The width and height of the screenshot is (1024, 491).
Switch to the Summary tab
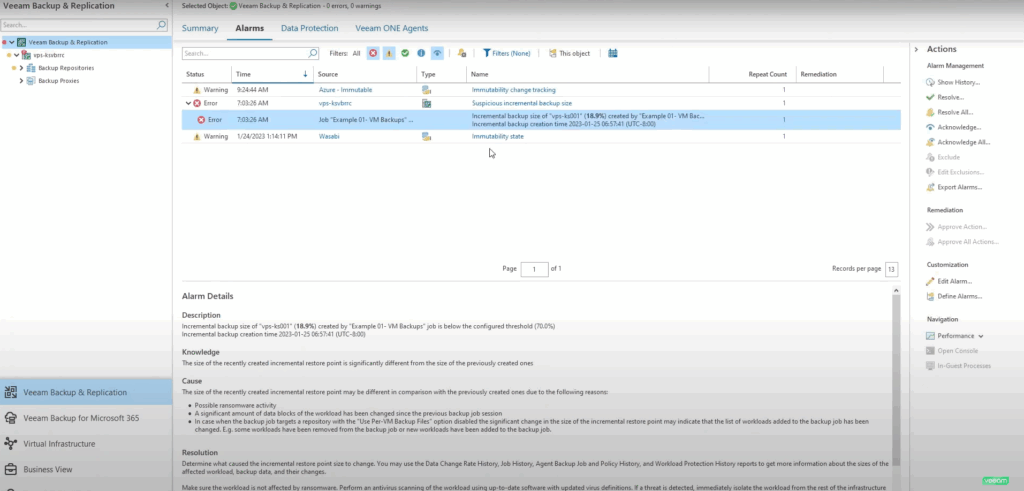pos(200,28)
